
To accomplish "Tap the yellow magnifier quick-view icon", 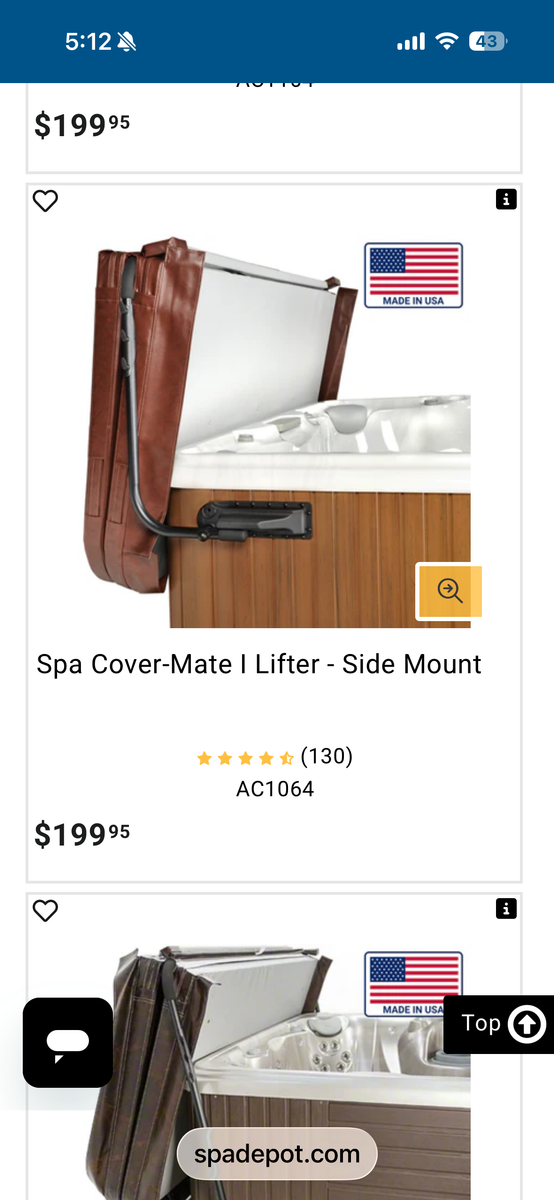I will click(x=450, y=591).
